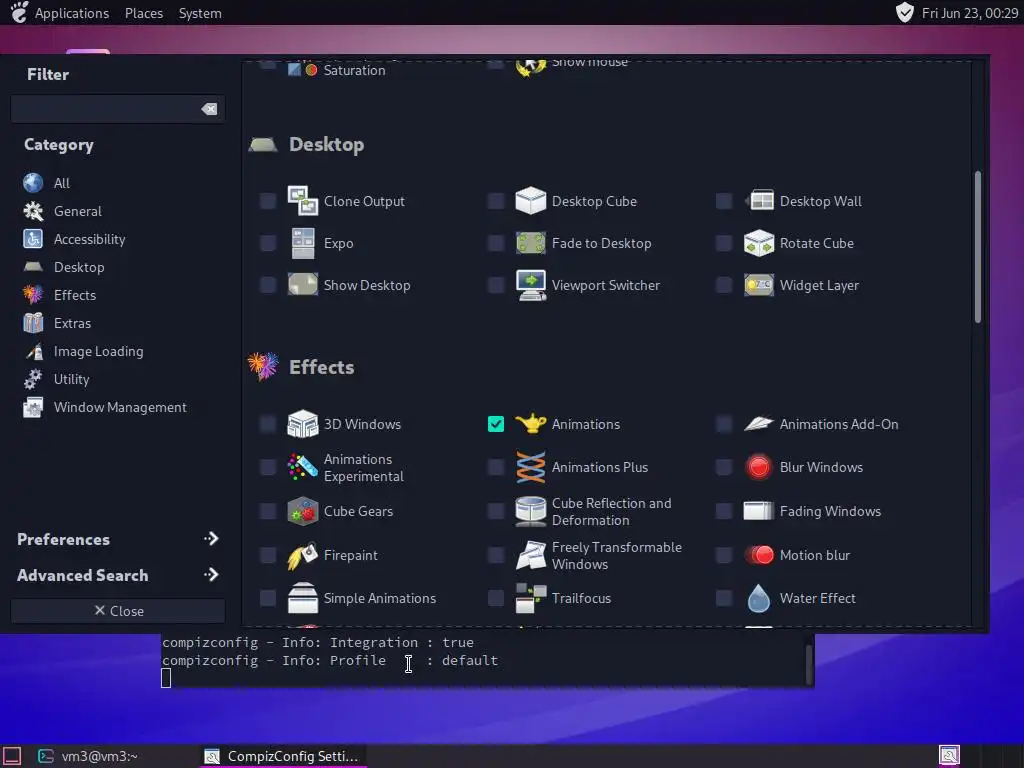Open the Viewport Switcher plugin icon

tap(530, 285)
